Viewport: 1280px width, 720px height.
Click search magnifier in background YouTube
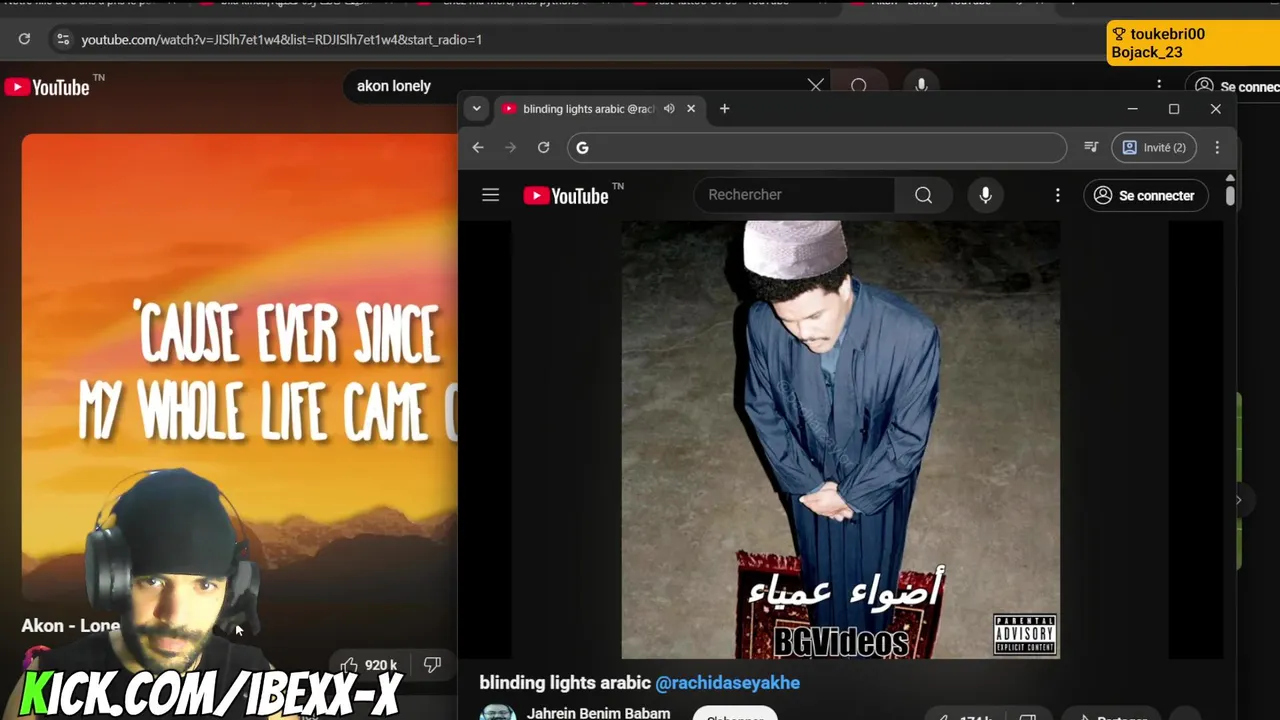click(858, 86)
